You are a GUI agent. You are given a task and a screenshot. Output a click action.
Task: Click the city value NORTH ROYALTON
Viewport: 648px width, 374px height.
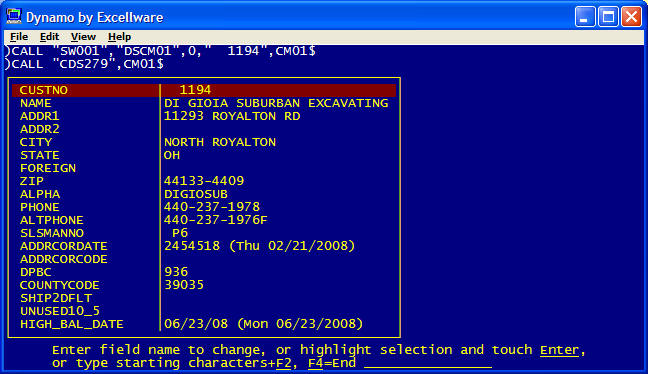point(220,142)
